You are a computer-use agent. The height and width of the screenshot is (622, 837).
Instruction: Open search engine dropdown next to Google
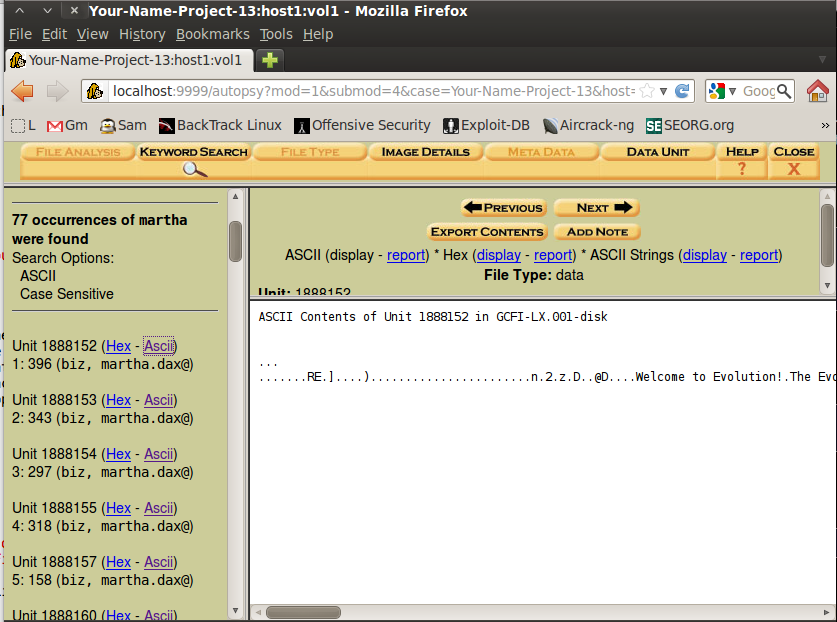click(x=732, y=91)
